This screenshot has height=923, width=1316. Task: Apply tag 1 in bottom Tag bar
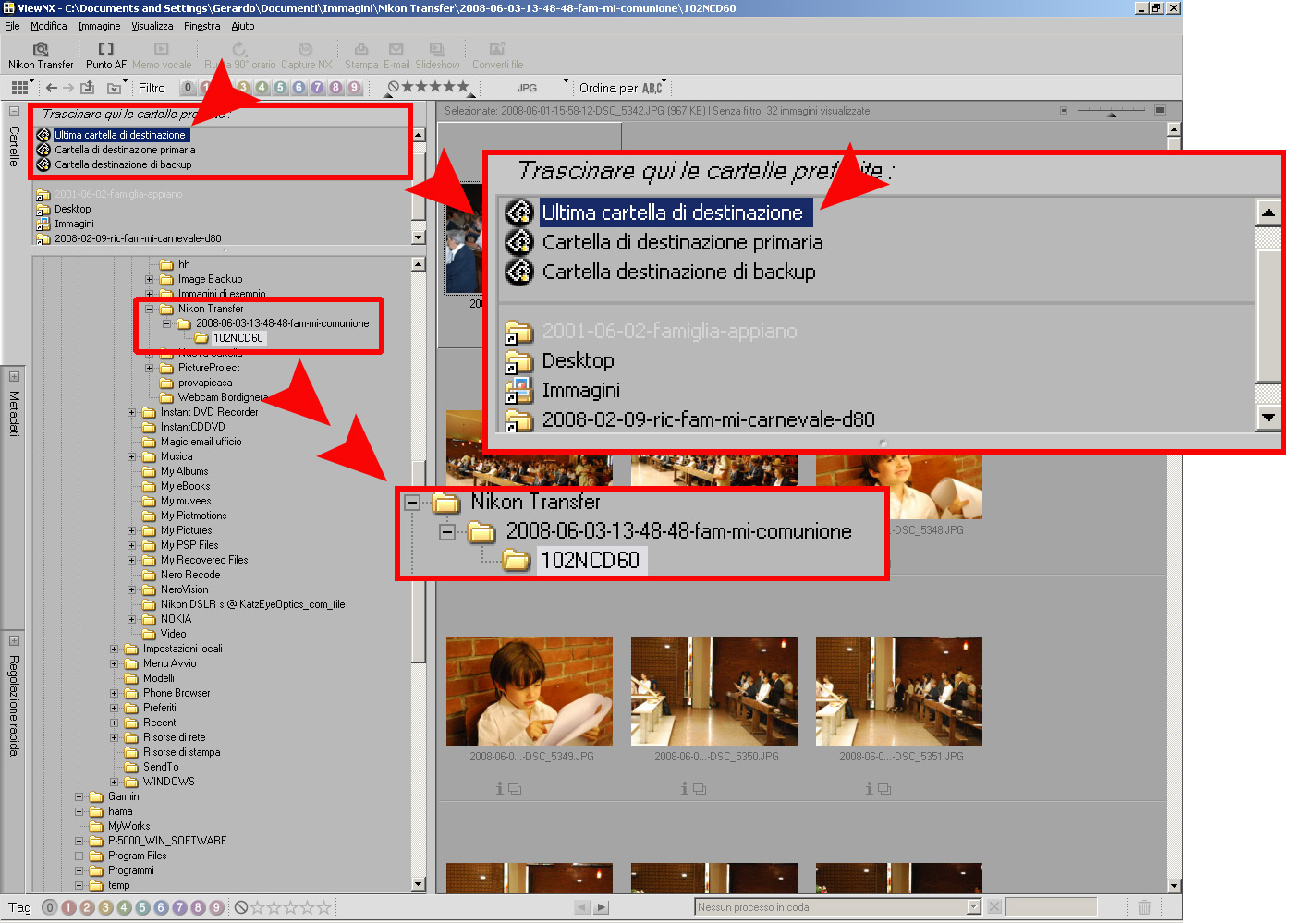coord(68,907)
